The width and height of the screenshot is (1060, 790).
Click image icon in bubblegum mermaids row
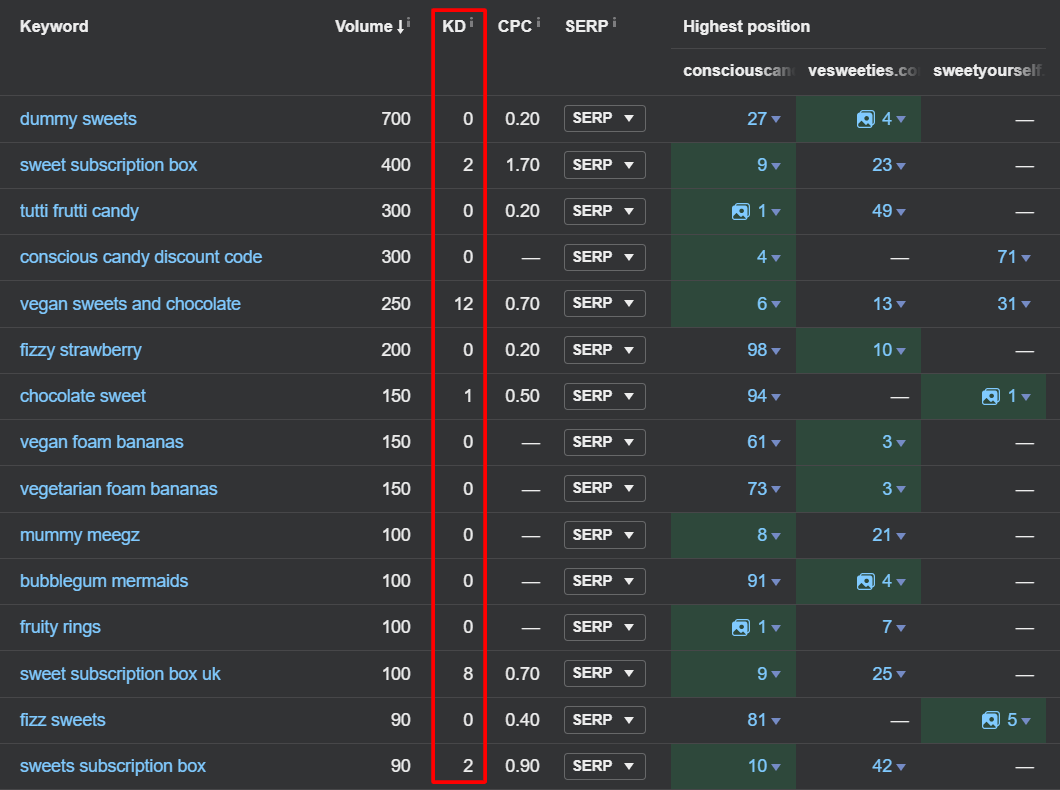pyautogui.click(x=865, y=581)
